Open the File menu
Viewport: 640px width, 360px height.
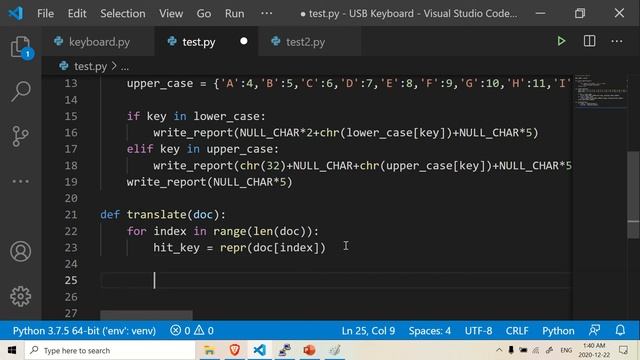45,13
